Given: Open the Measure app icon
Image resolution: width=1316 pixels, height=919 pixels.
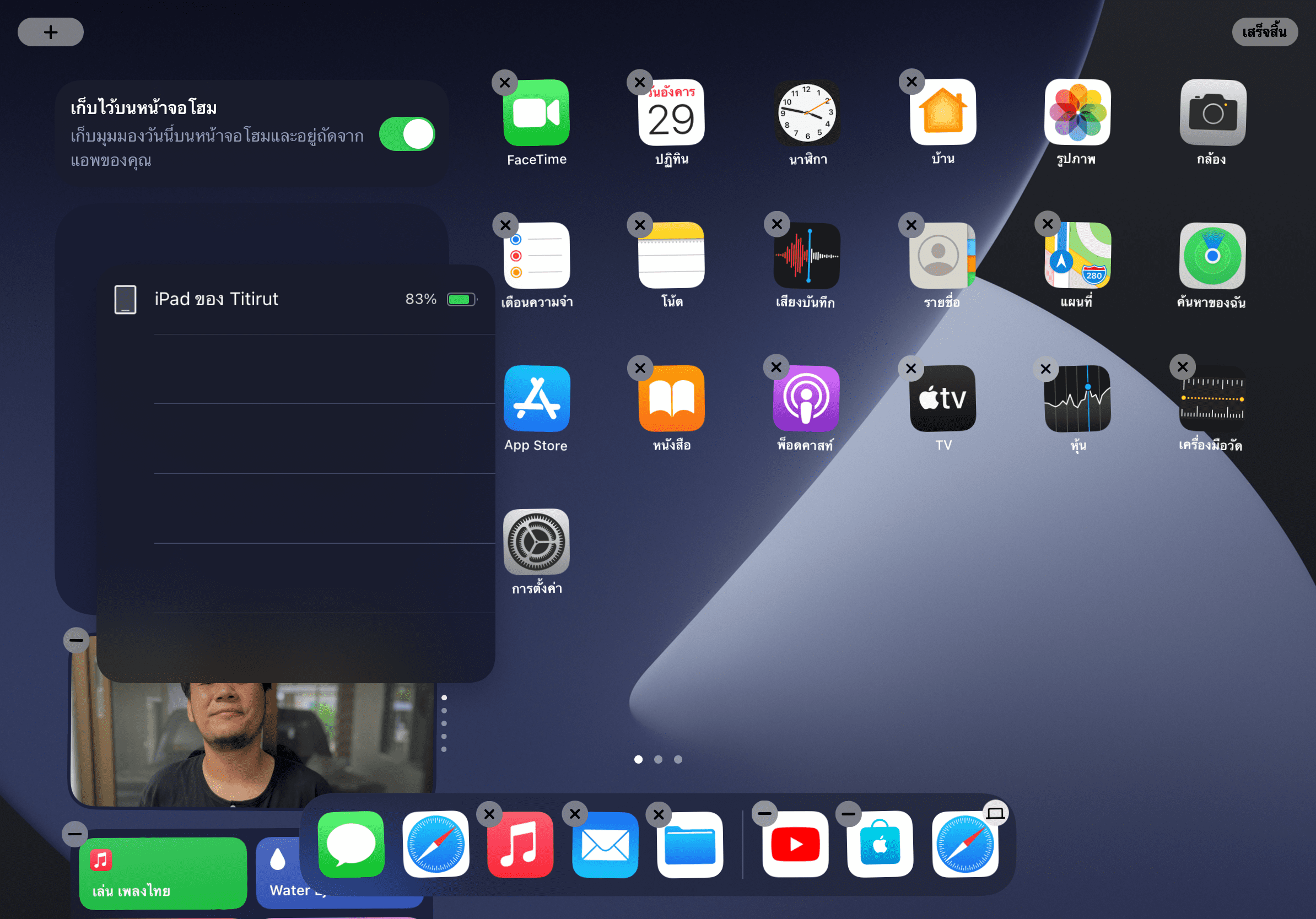Looking at the screenshot, I should pyautogui.click(x=1212, y=399).
